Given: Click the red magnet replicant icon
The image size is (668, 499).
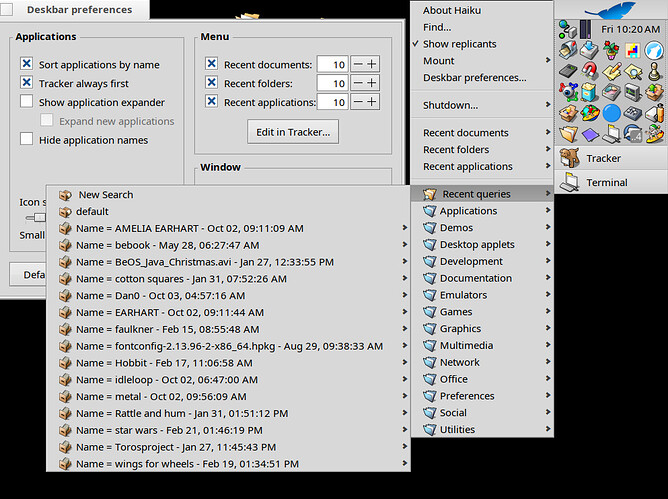Looking at the screenshot, I should click(x=590, y=70).
